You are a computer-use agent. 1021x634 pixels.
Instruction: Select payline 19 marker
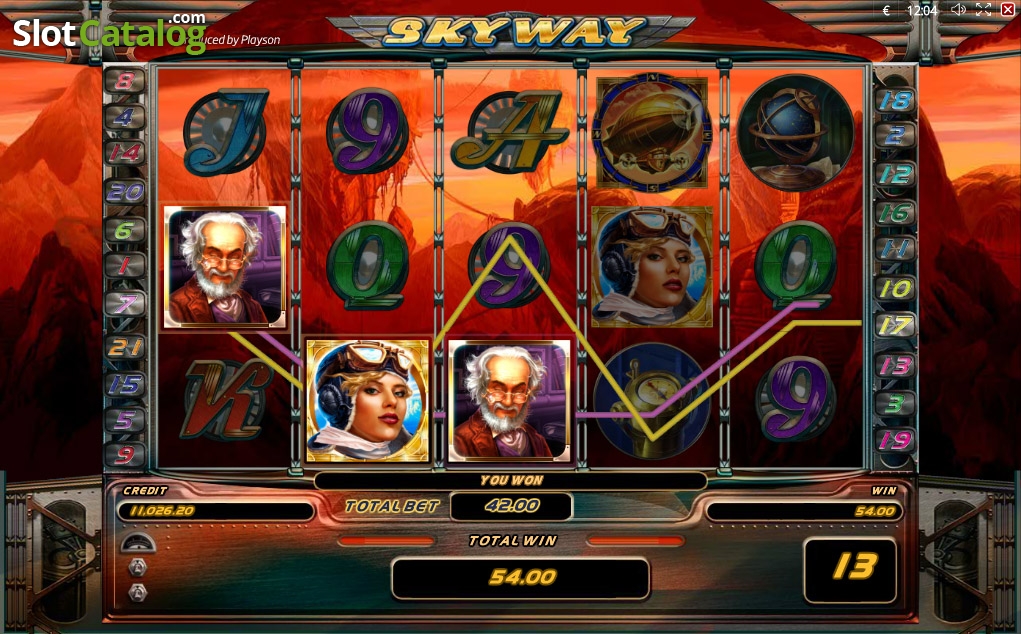coord(895,441)
